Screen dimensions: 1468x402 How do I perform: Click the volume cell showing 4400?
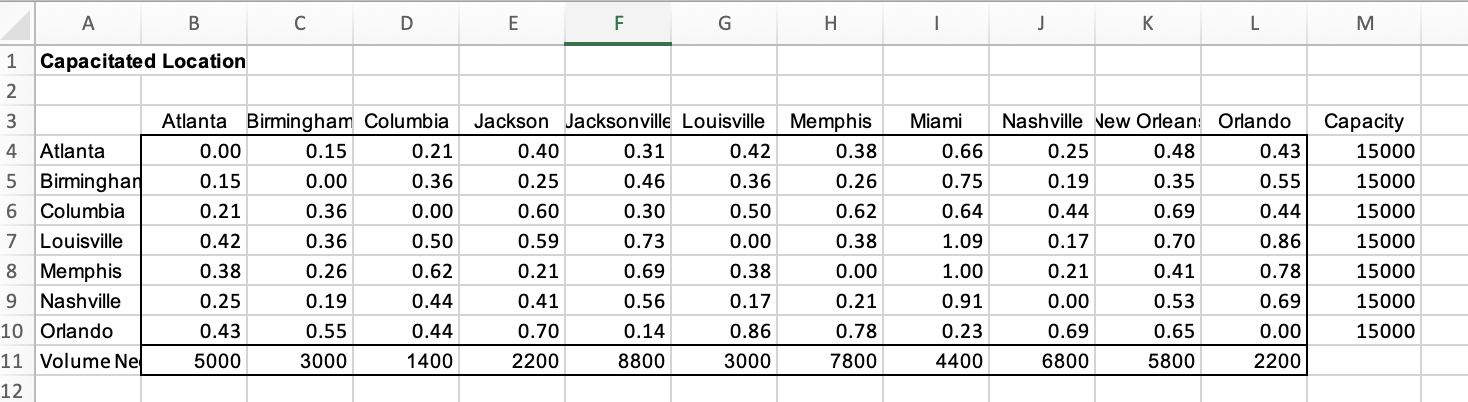tap(936, 362)
